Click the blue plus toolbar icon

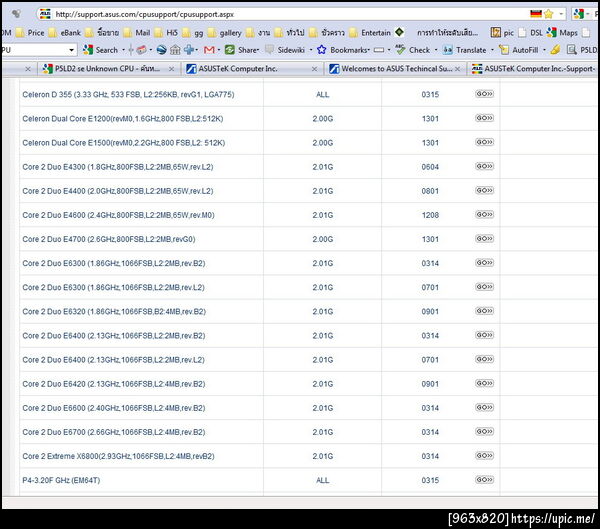189,50
